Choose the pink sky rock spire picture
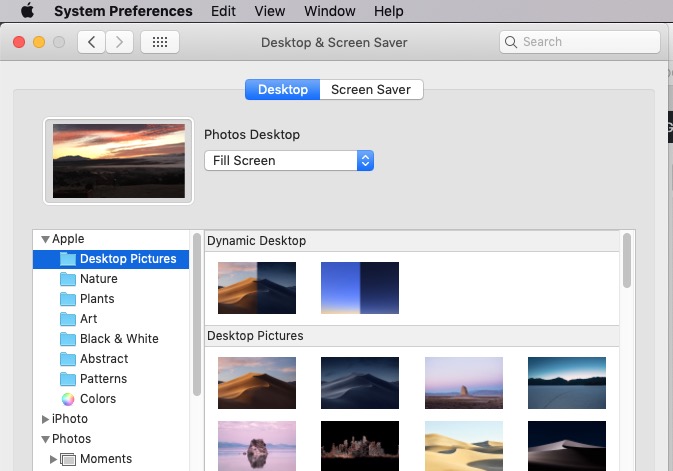This screenshot has width=673, height=471. [x=464, y=383]
